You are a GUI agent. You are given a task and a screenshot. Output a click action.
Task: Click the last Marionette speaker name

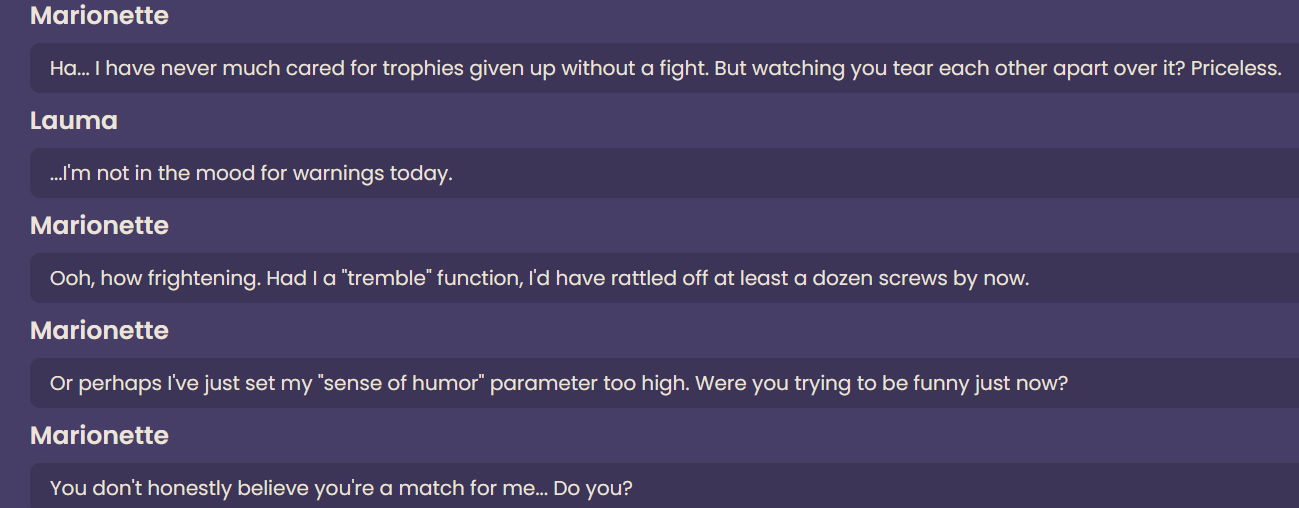click(99, 436)
